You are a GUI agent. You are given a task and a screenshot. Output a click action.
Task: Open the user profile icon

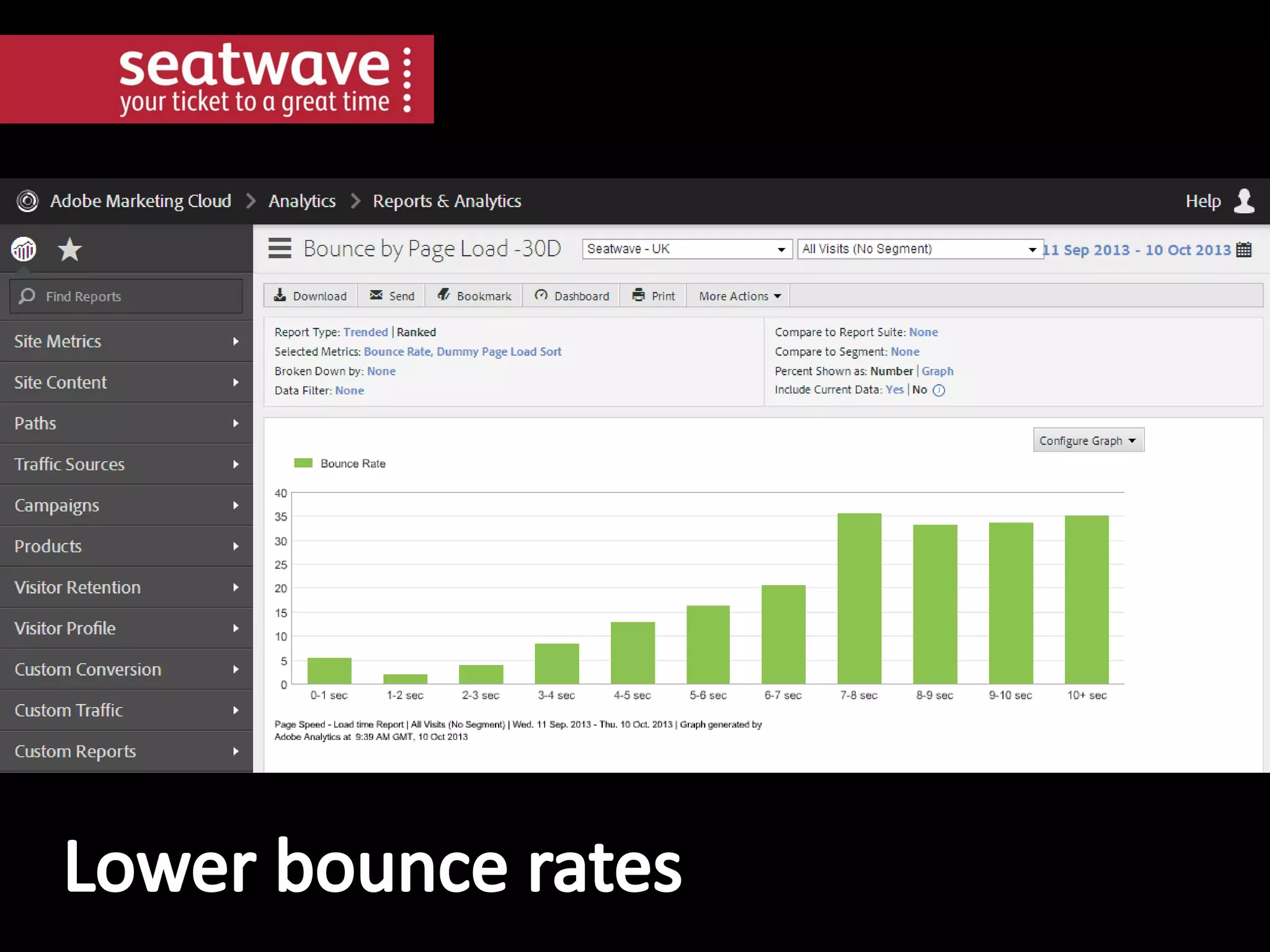pos(1244,201)
